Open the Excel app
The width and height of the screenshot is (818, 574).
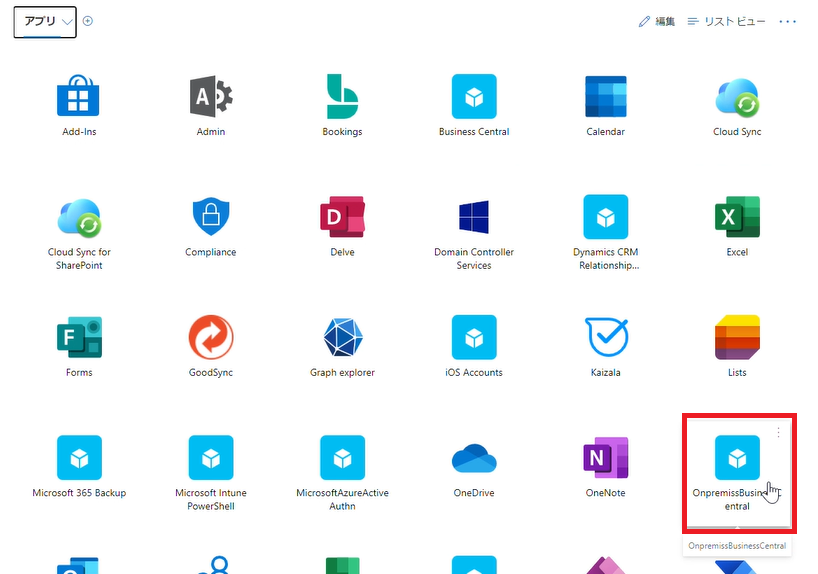(x=737, y=217)
